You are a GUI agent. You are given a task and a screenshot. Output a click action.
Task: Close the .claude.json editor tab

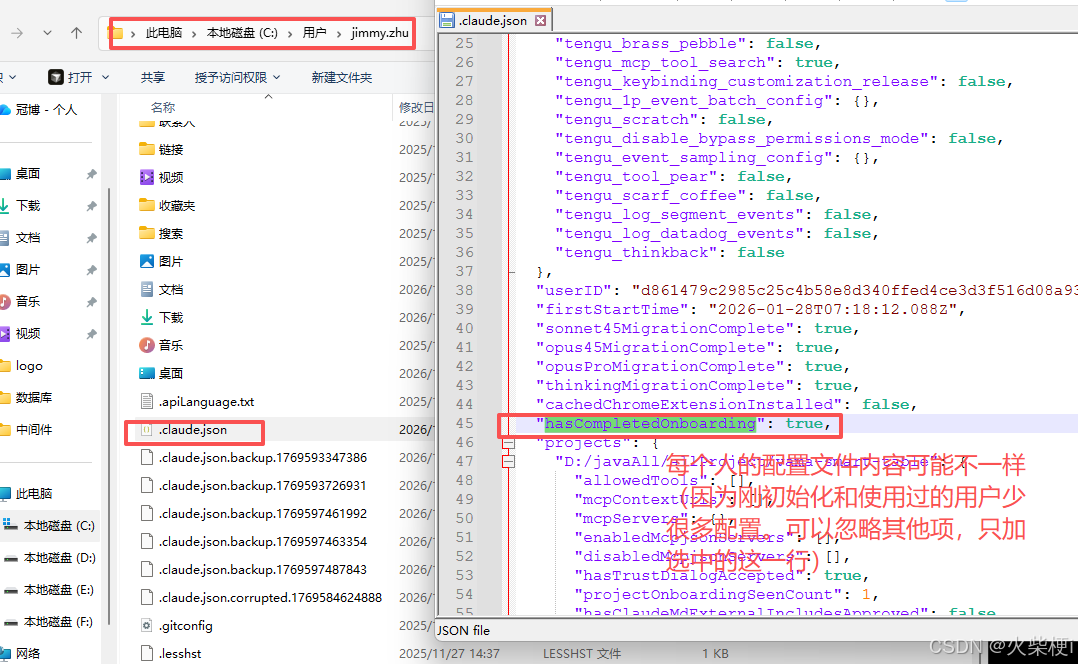540,21
